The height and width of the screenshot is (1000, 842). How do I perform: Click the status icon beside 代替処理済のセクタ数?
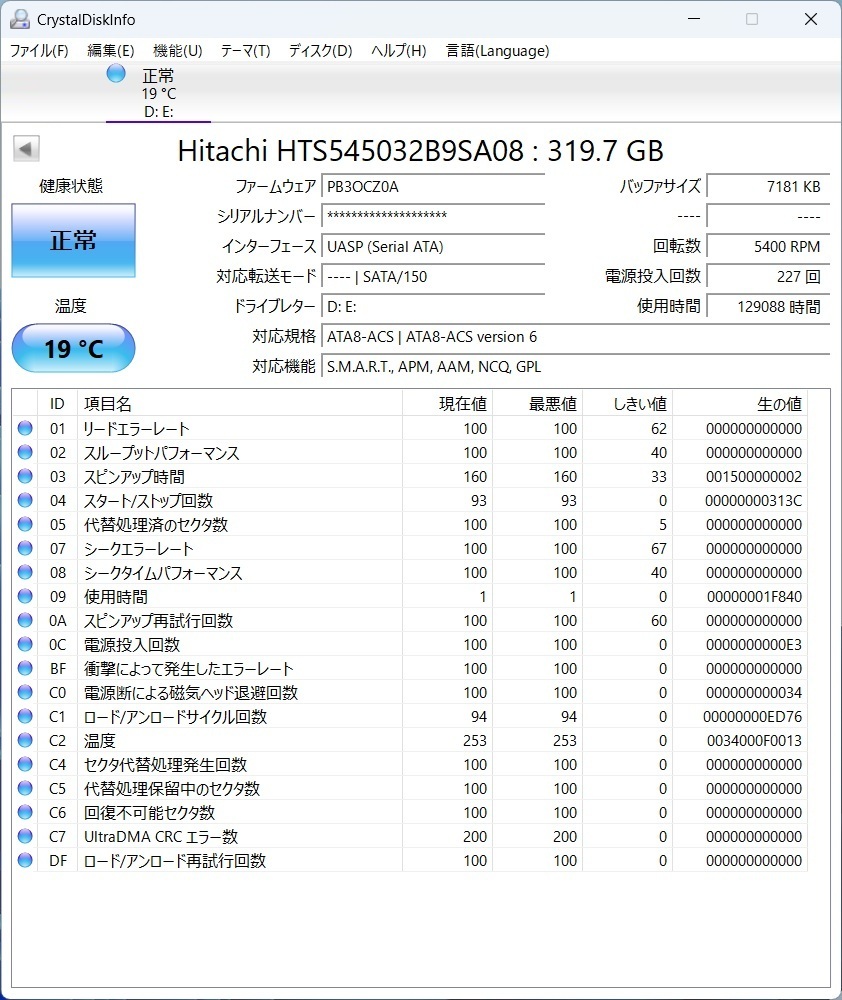25,524
